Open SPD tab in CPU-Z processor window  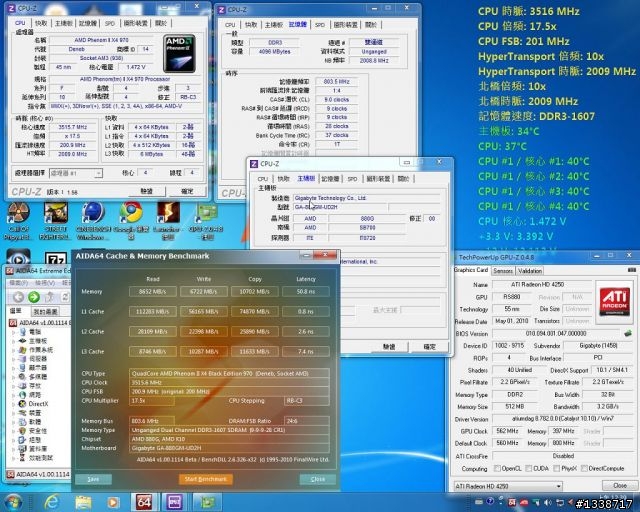pyautogui.click(x=110, y=24)
